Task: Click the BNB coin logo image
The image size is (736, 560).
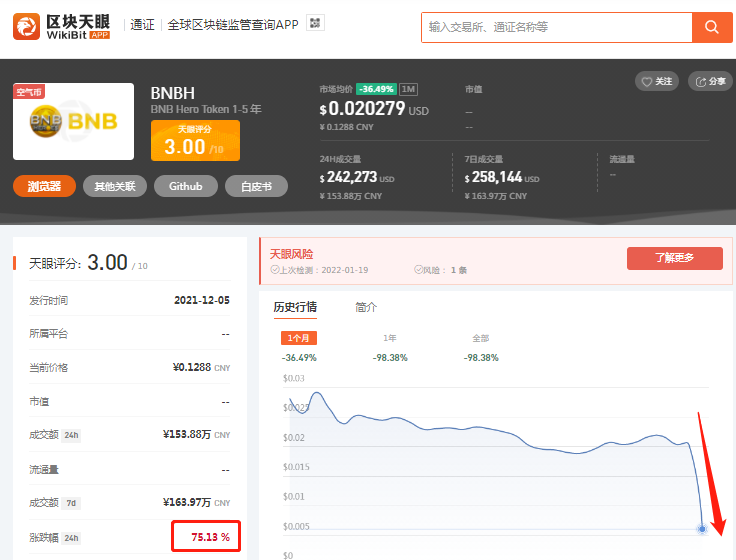Action: [73, 122]
